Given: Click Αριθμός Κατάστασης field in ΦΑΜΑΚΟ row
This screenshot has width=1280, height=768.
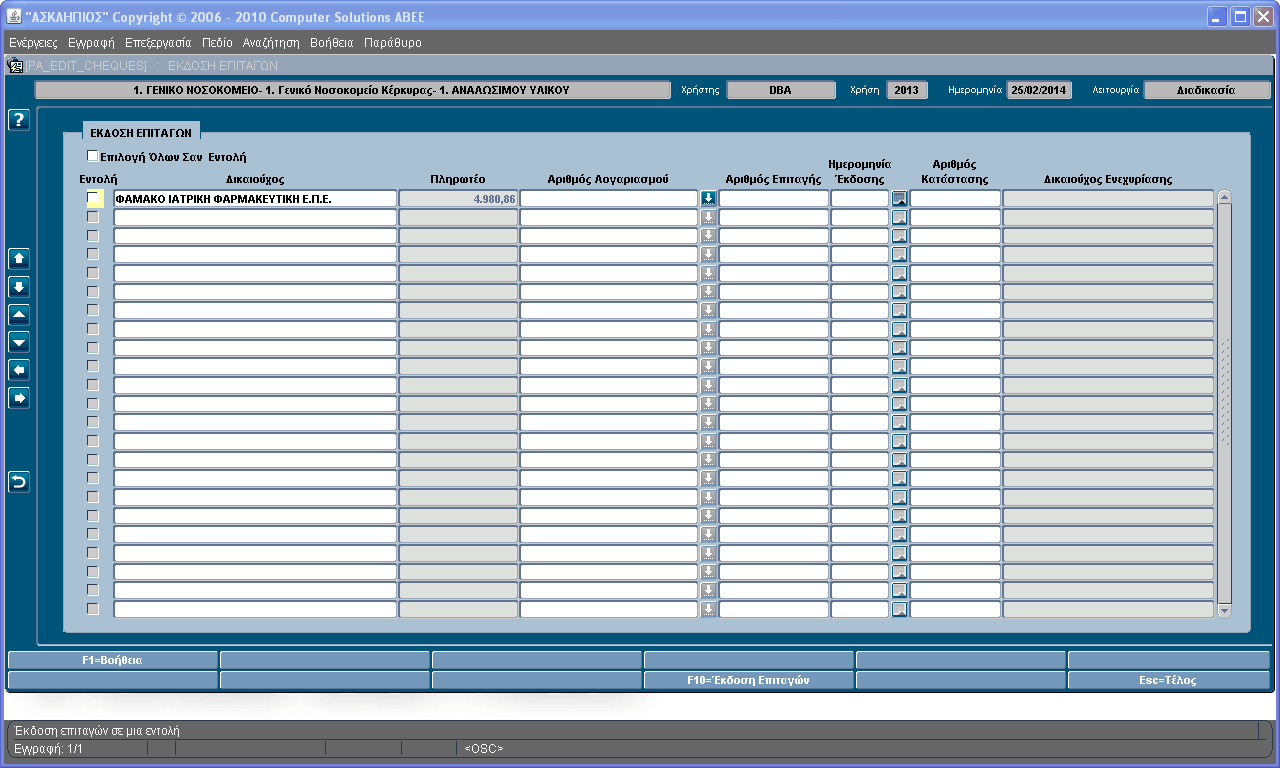Looking at the screenshot, I should (955, 199).
